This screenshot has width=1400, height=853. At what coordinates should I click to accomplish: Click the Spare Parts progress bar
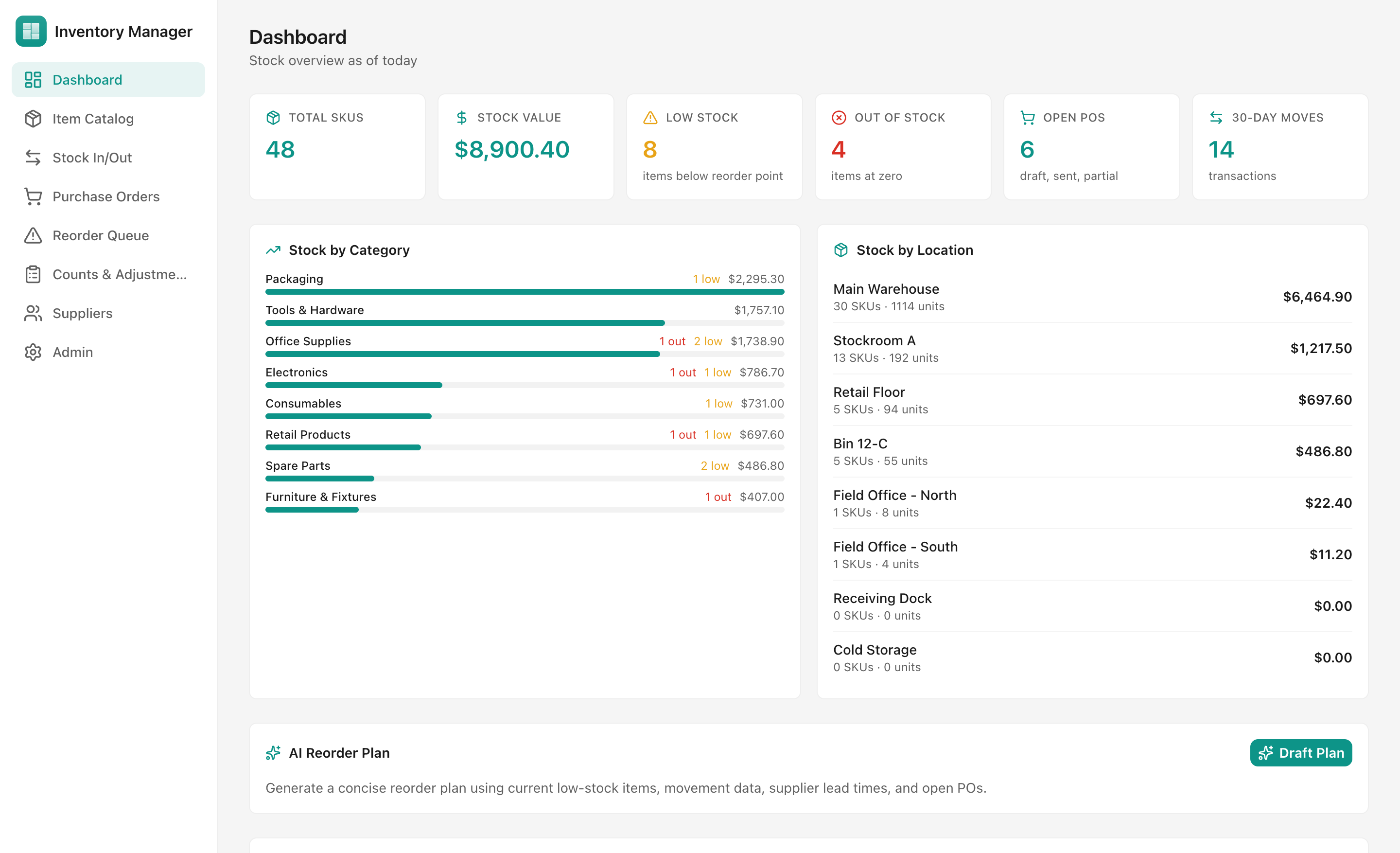[x=525, y=479]
